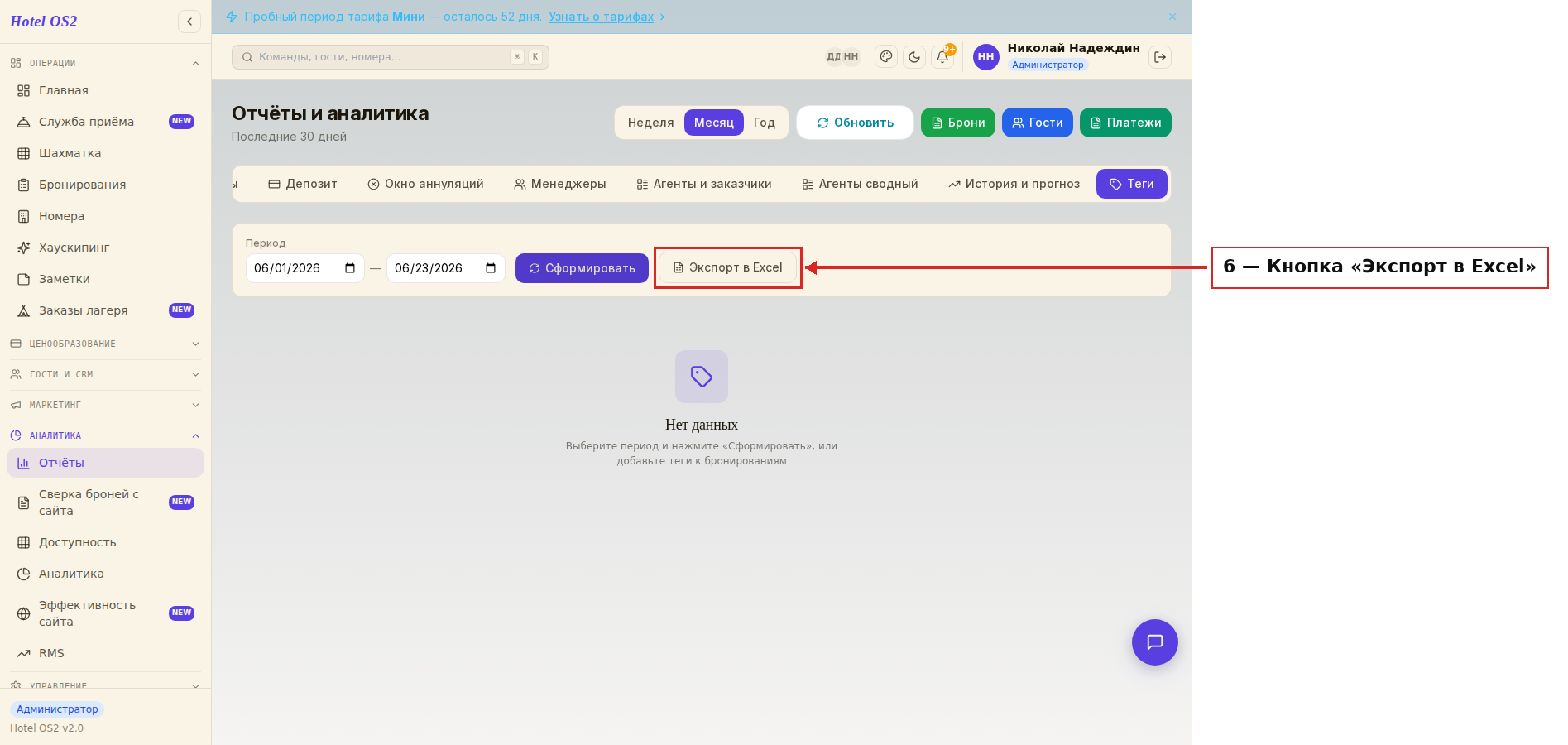Open the floating chat bubble button
Viewport: 1568px width, 745px height.
click(x=1155, y=642)
